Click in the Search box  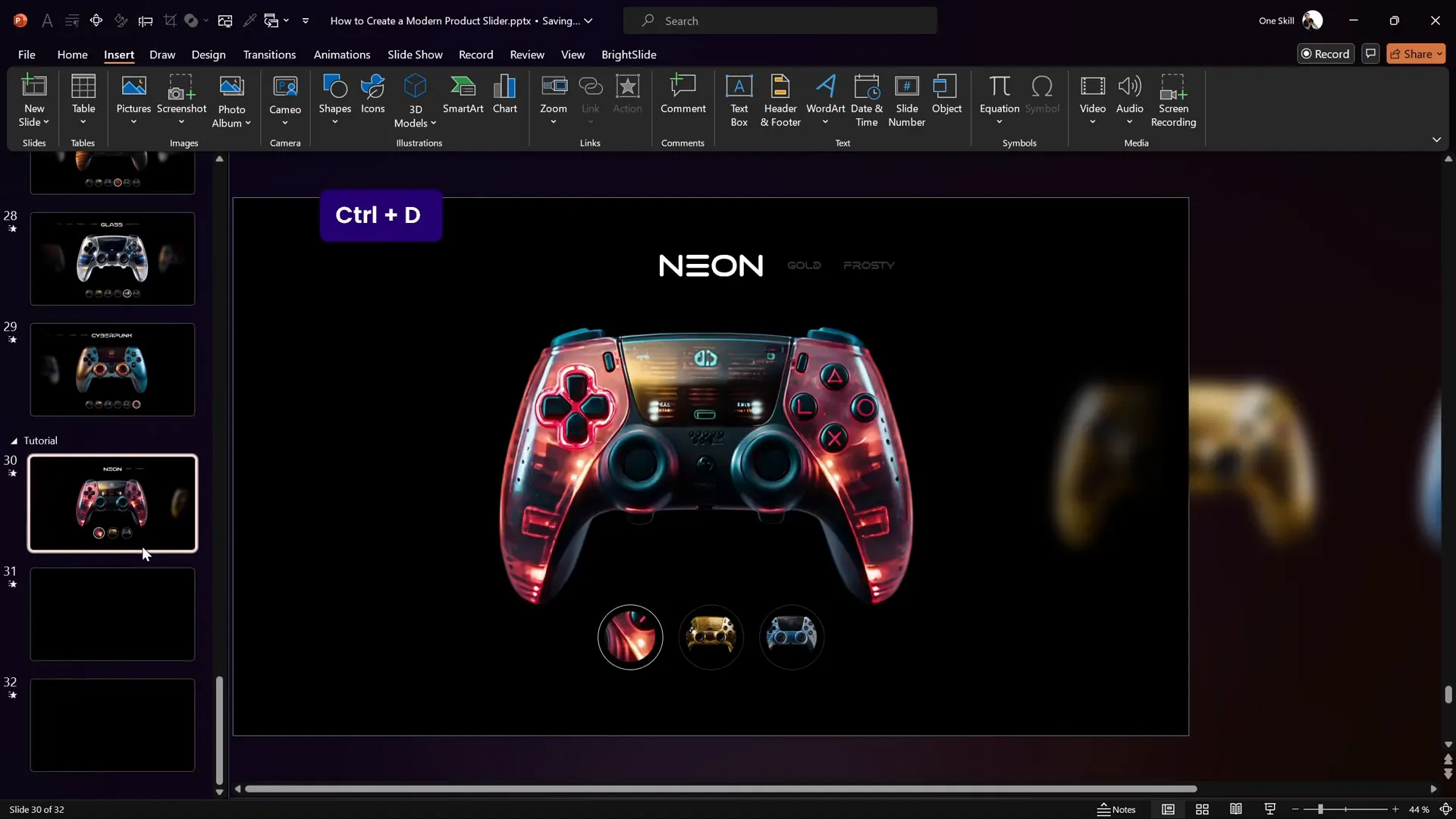tap(780, 20)
